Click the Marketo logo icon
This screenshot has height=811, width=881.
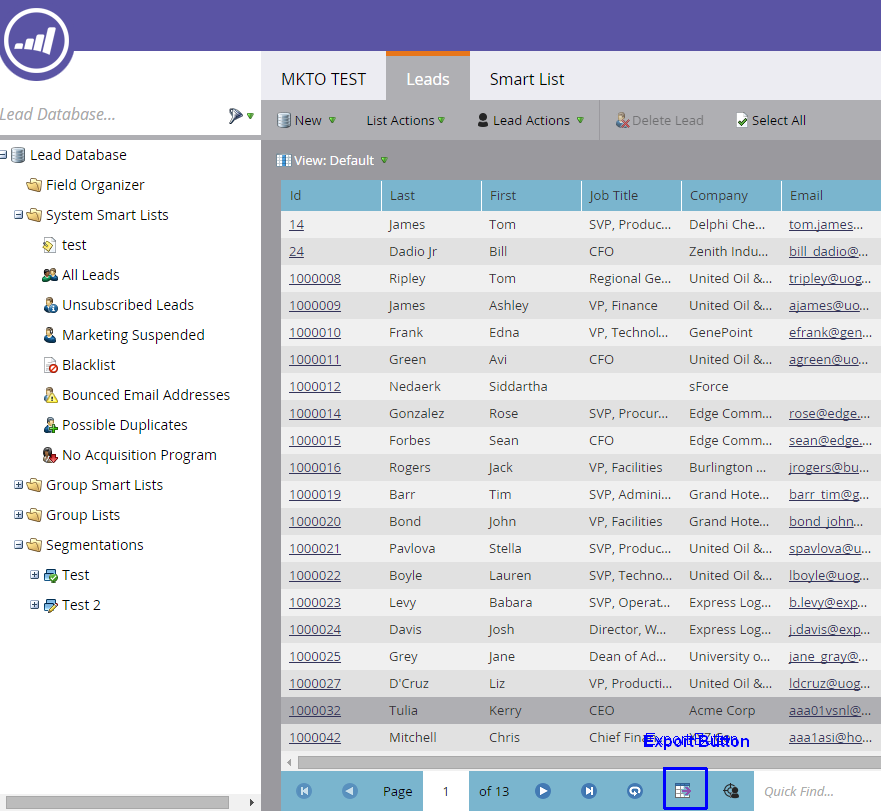(37, 42)
